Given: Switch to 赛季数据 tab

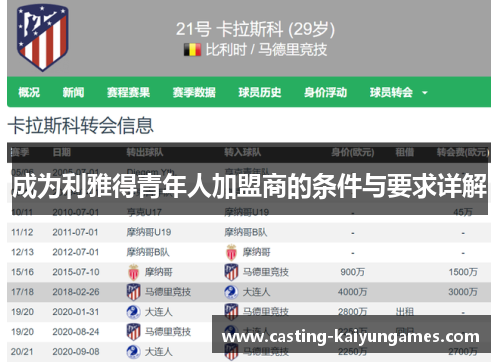Looking at the screenshot, I should 194,92.
